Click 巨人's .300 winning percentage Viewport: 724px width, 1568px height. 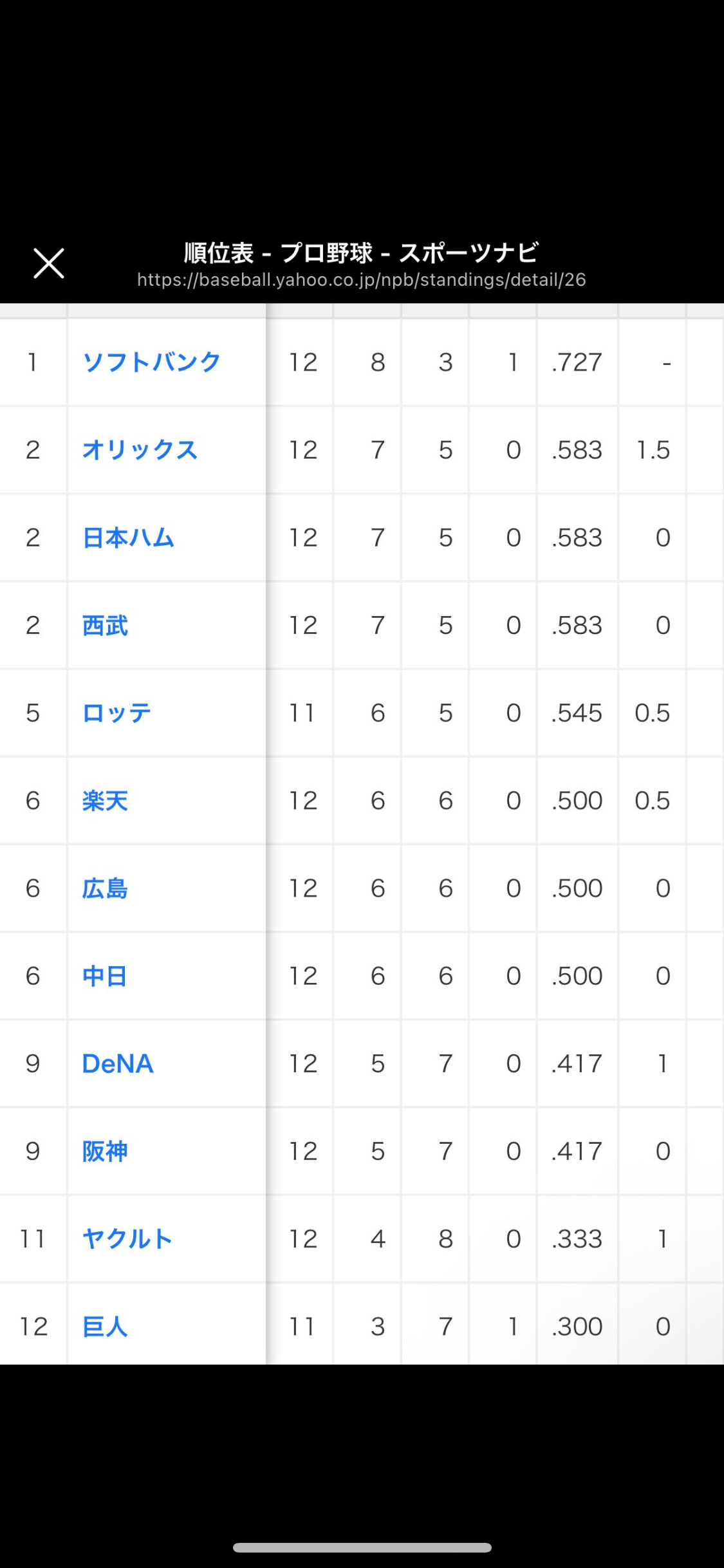(x=577, y=1326)
